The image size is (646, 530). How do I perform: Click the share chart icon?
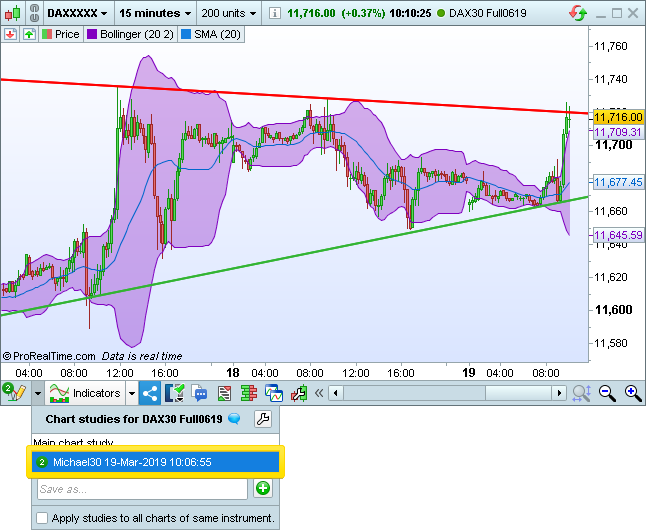150,393
